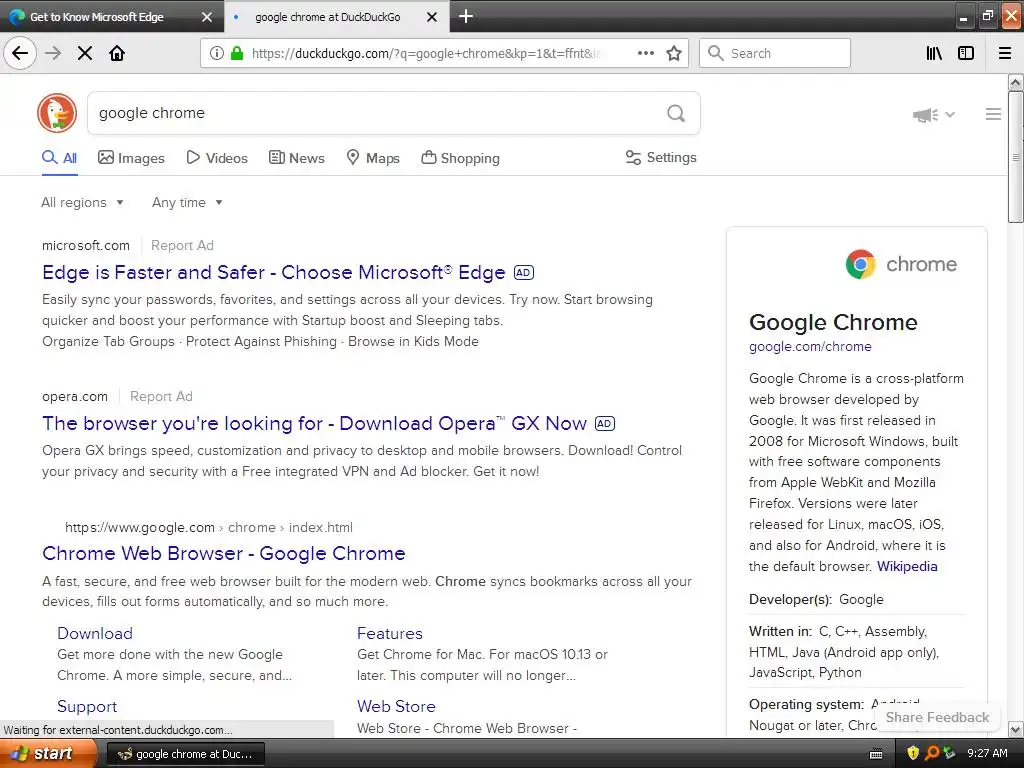Click the address bar URL field

(426, 54)
